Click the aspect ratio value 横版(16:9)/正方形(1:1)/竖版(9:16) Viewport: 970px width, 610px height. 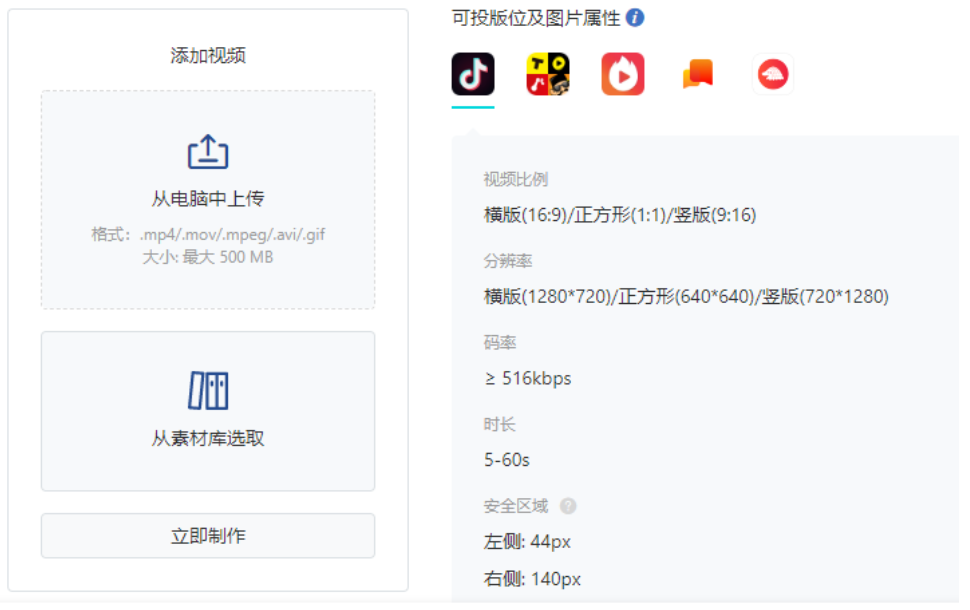tap(620, 215)
